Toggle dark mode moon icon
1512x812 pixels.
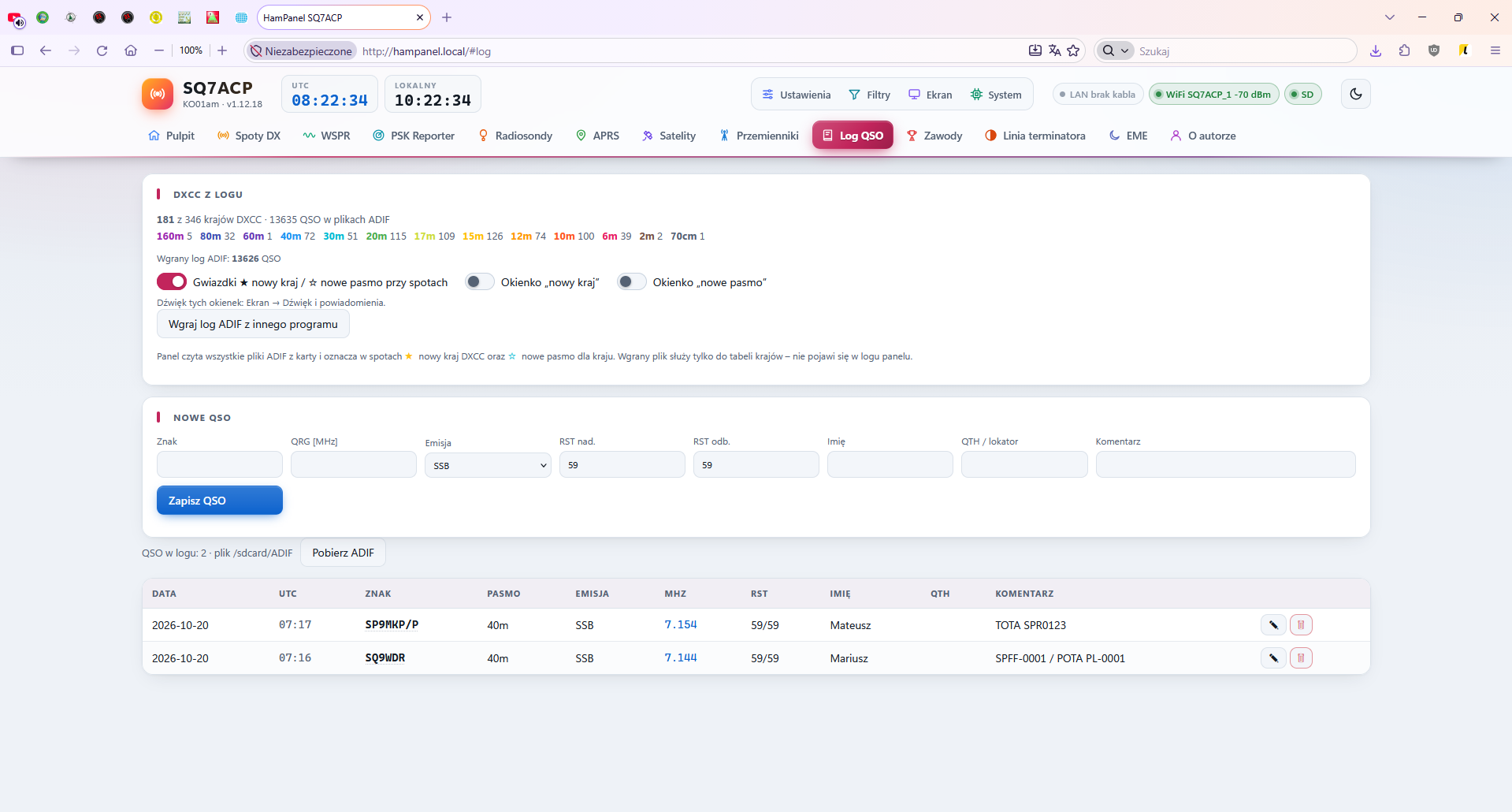[1355, 94]
